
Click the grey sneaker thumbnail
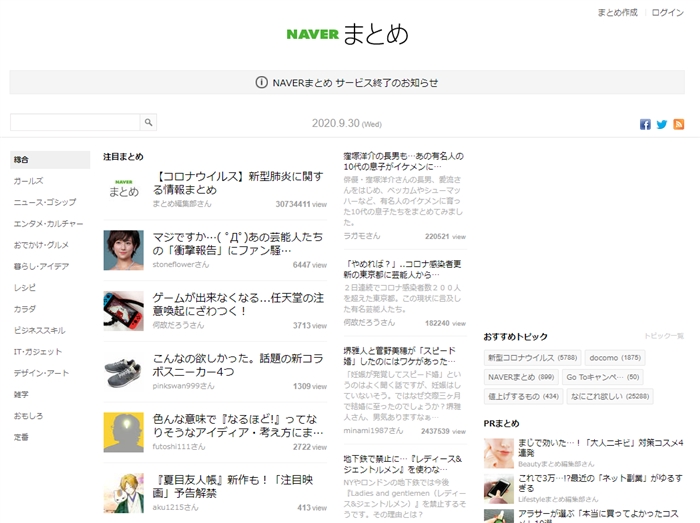click(x=124, y=371)
